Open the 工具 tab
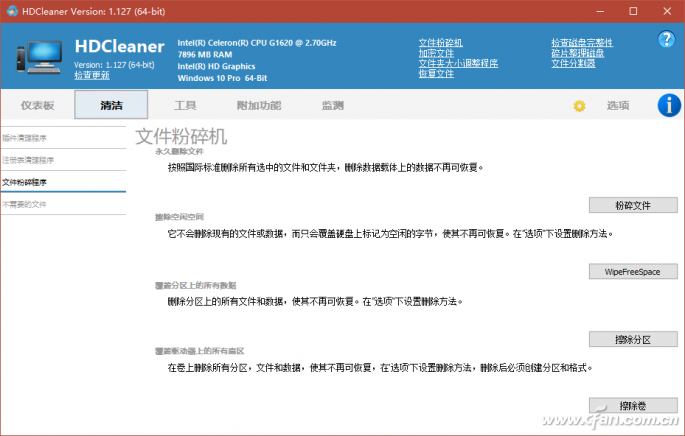Viewport: 685px width, 436px height. pos(185,105)
